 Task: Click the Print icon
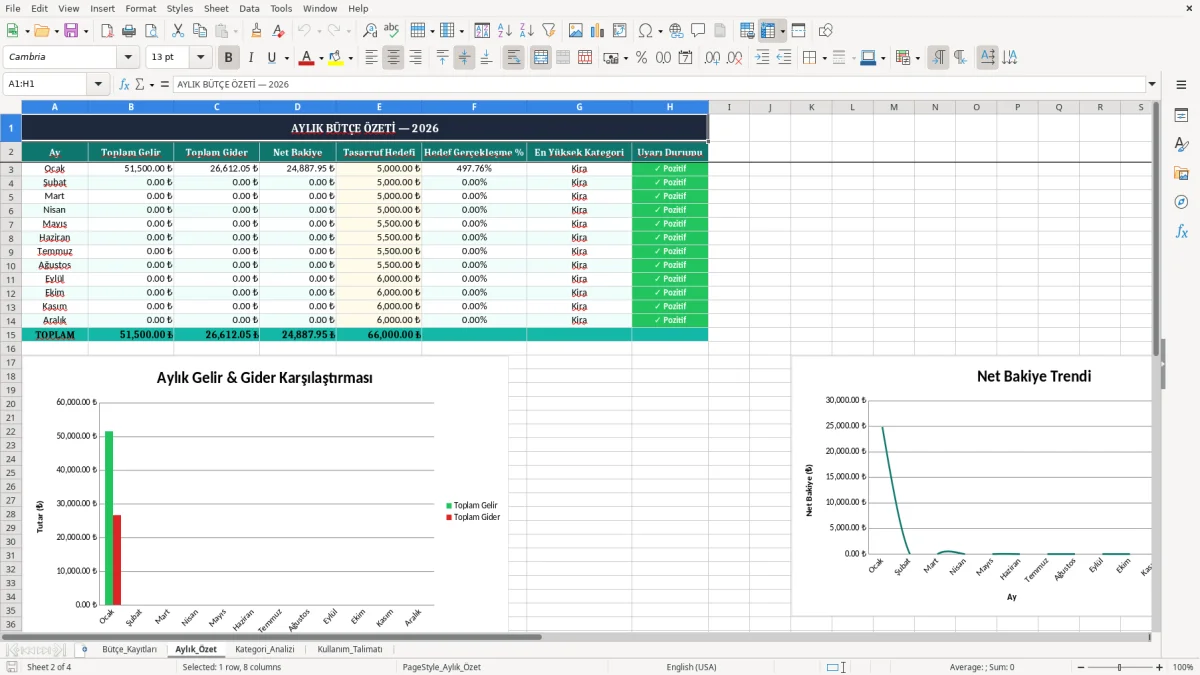[130, 31]
